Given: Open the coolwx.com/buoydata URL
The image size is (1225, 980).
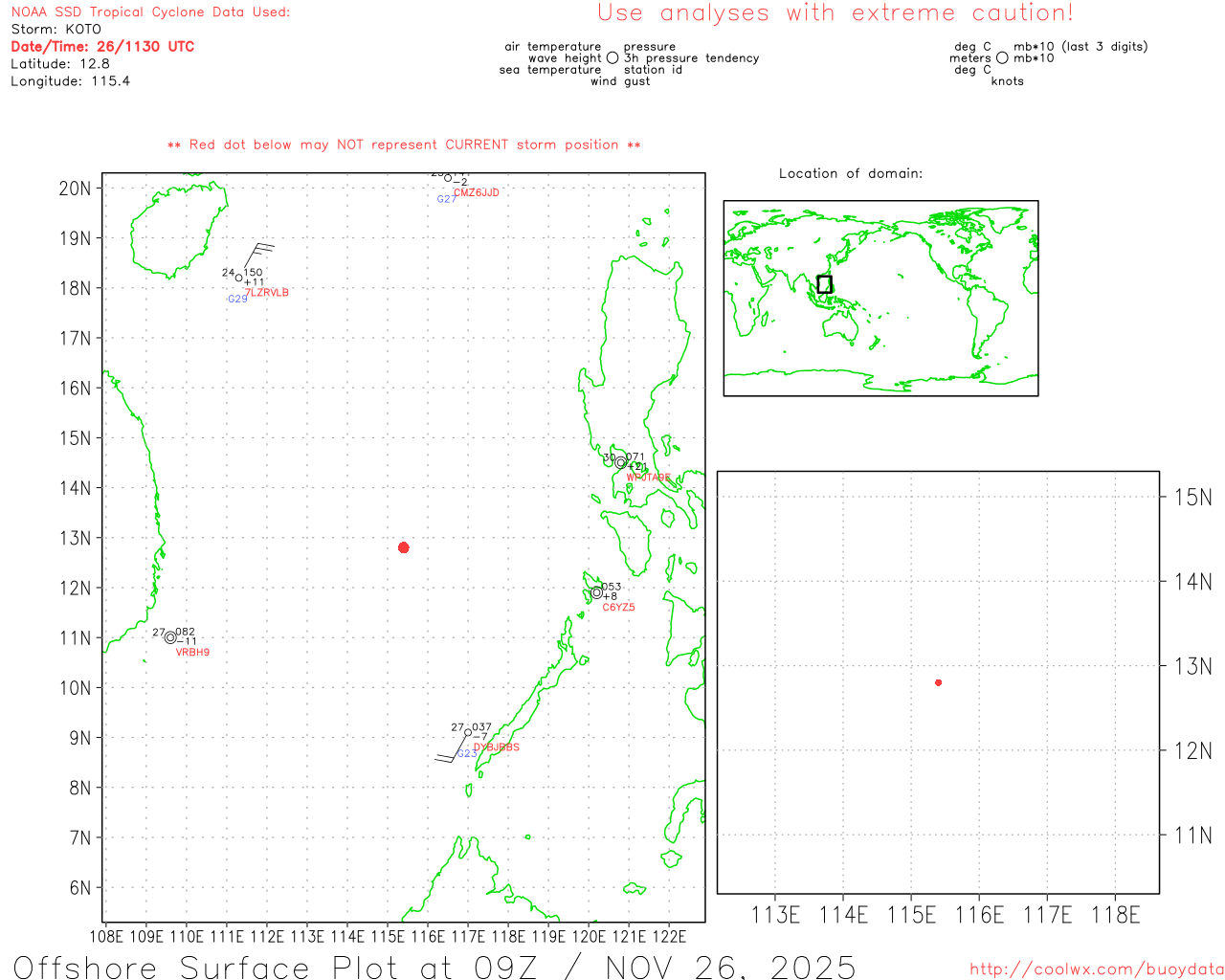Looking at the screenshot, I should click(1096, 969).
